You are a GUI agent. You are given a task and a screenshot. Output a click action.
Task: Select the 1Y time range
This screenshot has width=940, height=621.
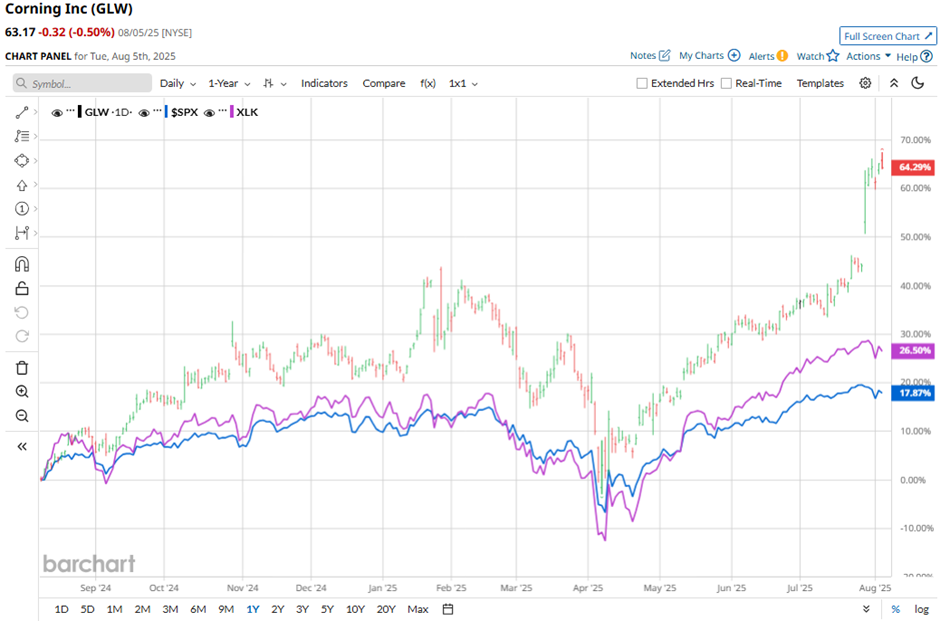(252, 609)
